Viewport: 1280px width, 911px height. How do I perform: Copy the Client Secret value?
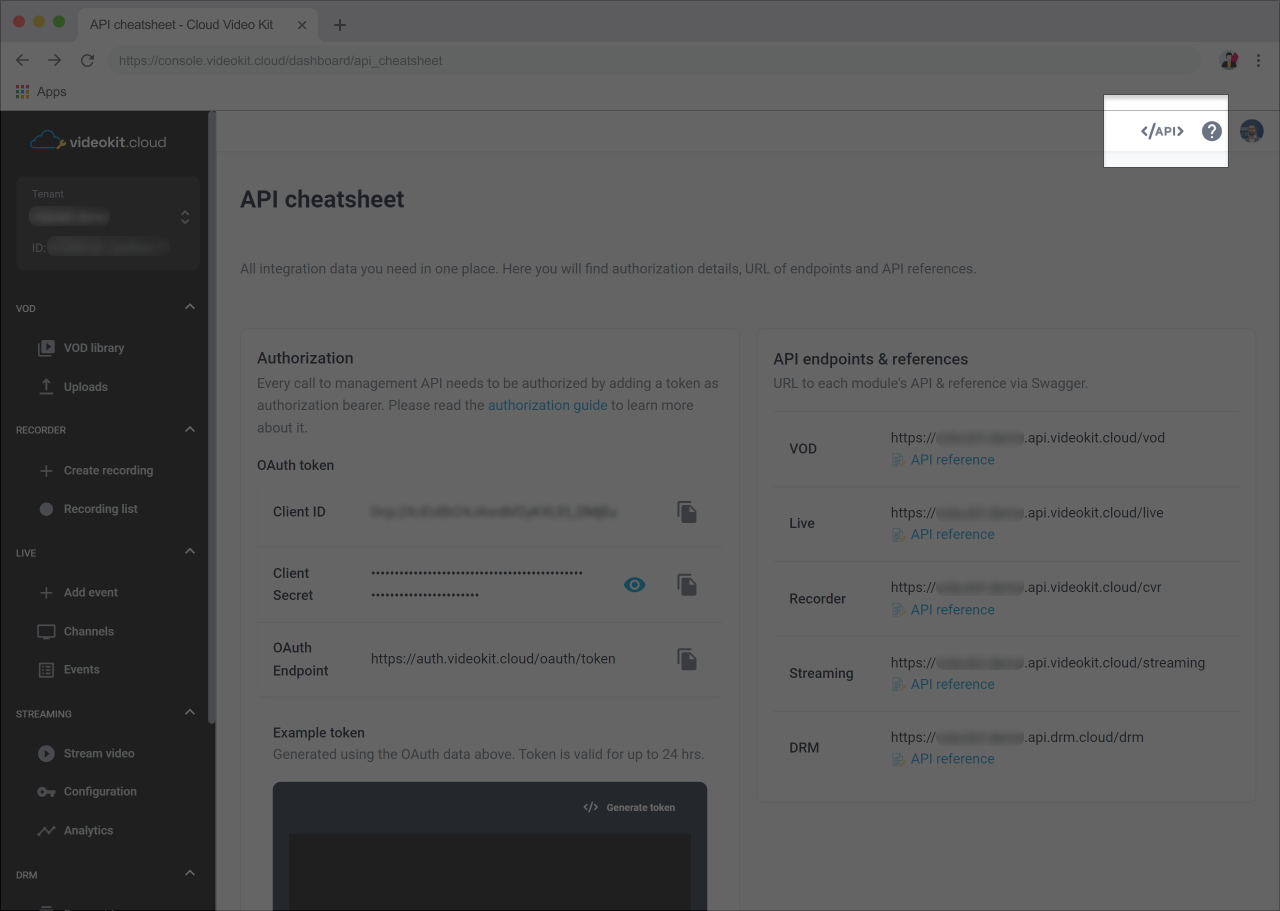(x=687, y=585)
